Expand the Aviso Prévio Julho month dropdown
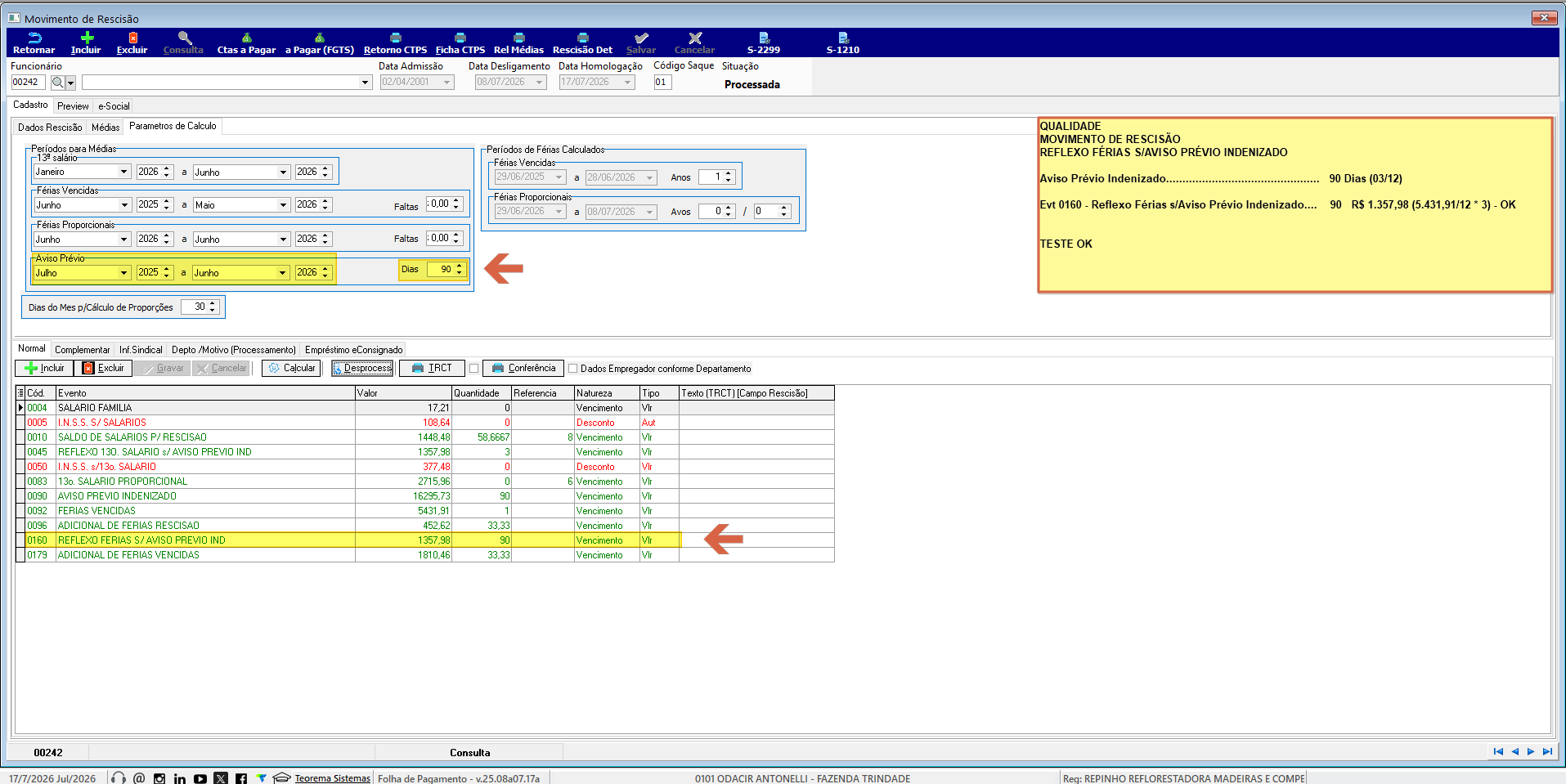 [x=124, y=273]
